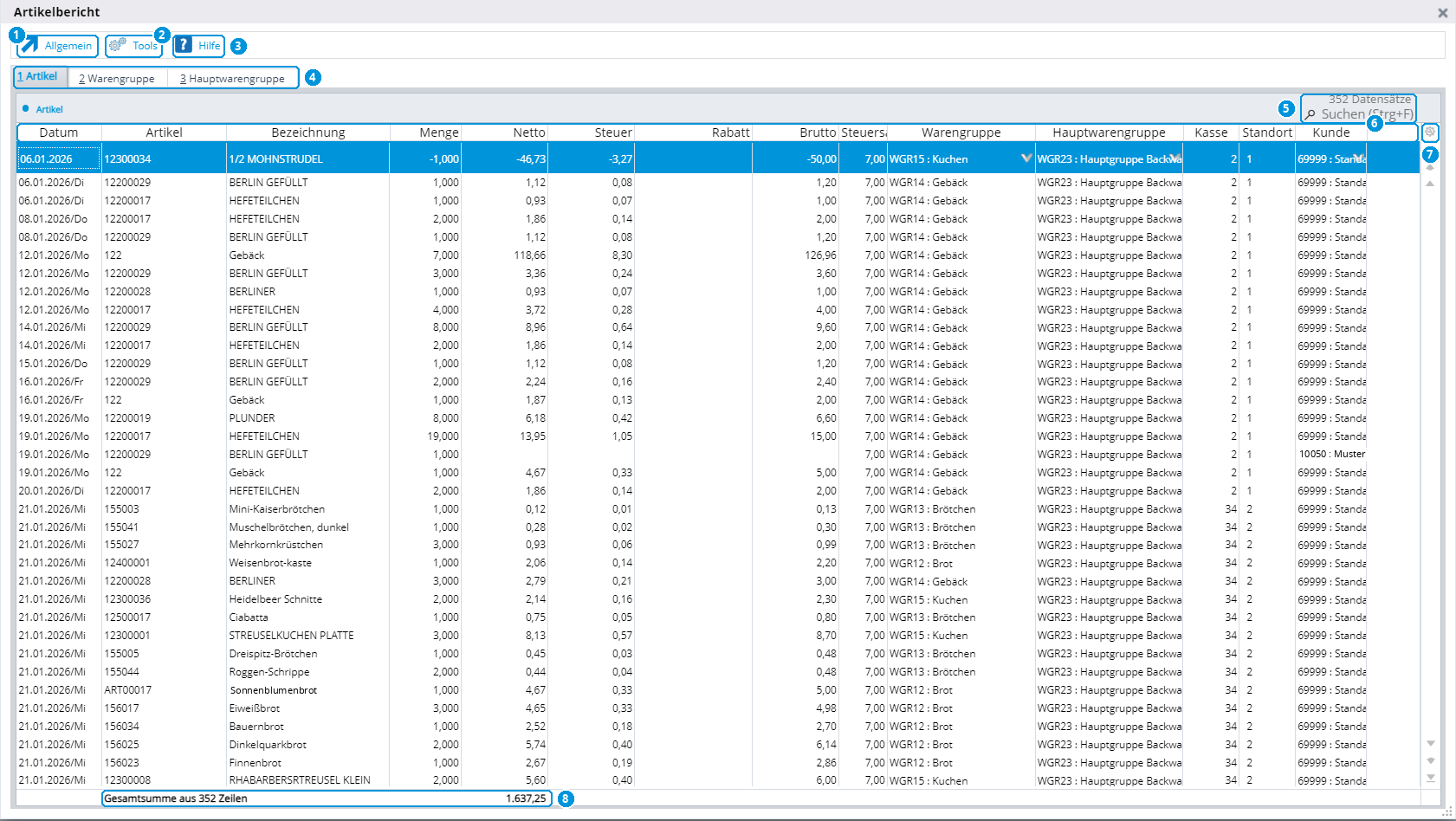Click the Kasse column header
The image size is (1456, 821).
(x=1211, y=133)
